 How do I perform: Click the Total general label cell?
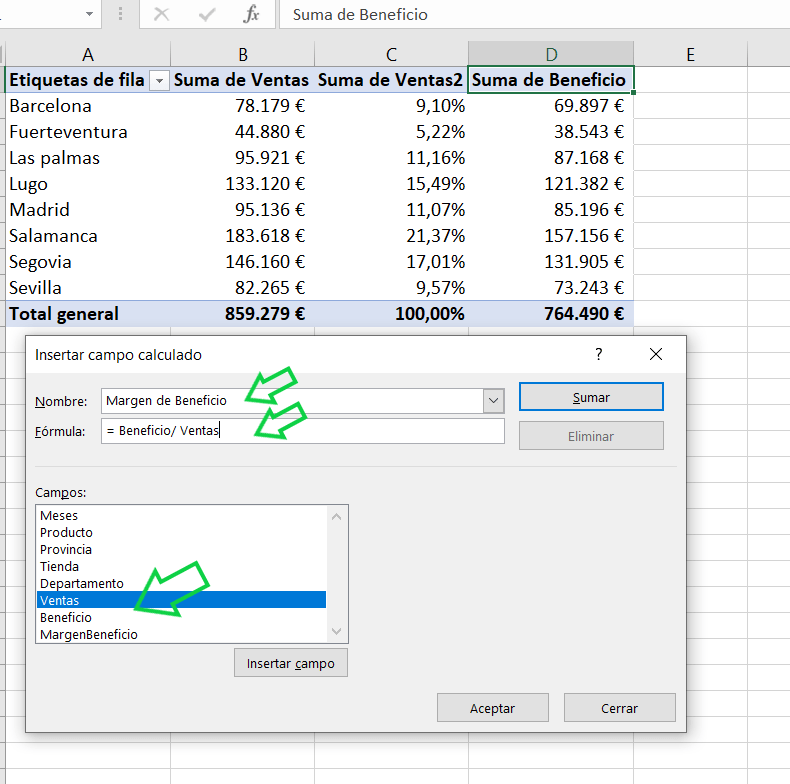point(88,314)
